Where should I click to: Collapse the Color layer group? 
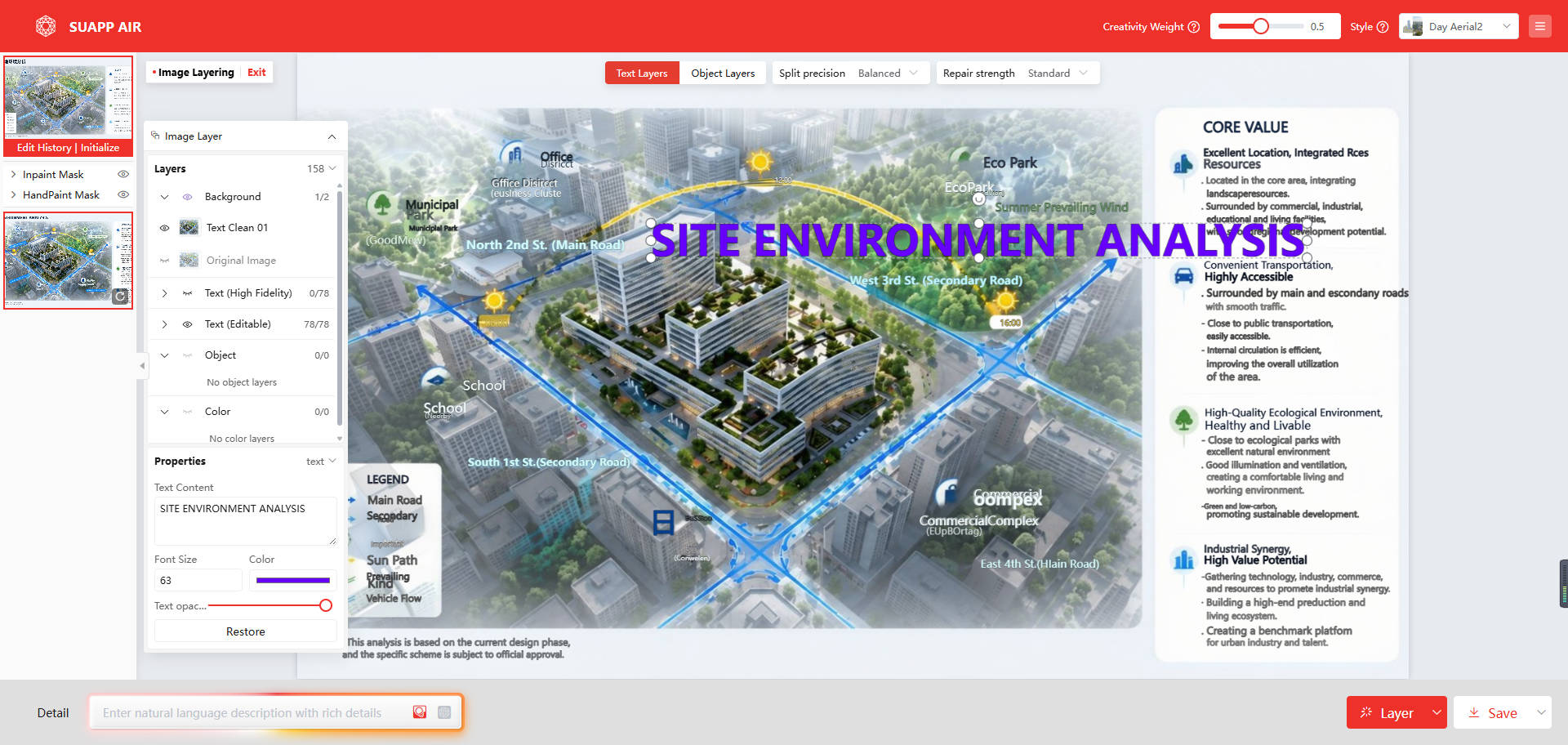tap(164, 412)
